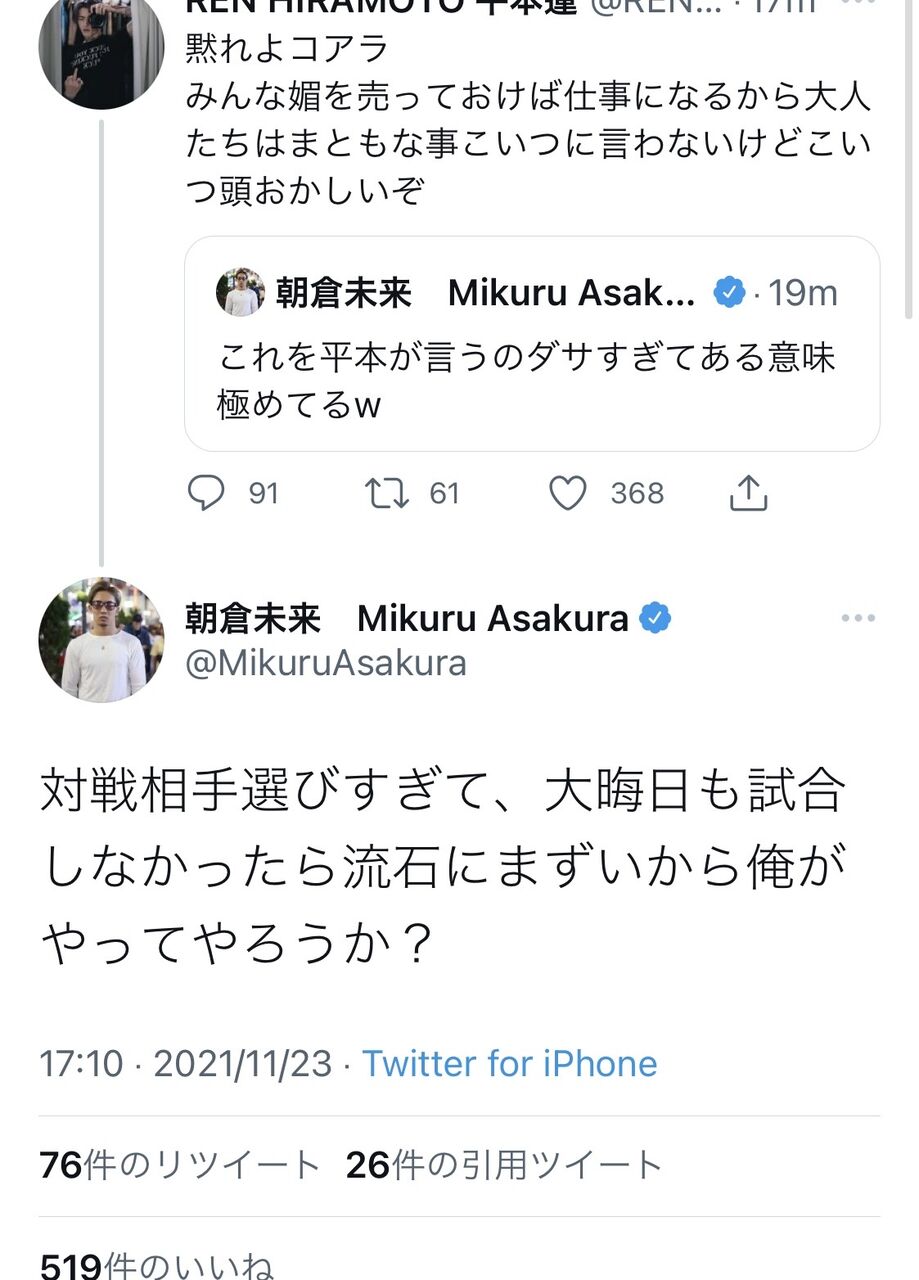Open the quoted tweet from Mikuru Asakura
This screenshot has height=1280, width=919.
(x=532, y=344)
